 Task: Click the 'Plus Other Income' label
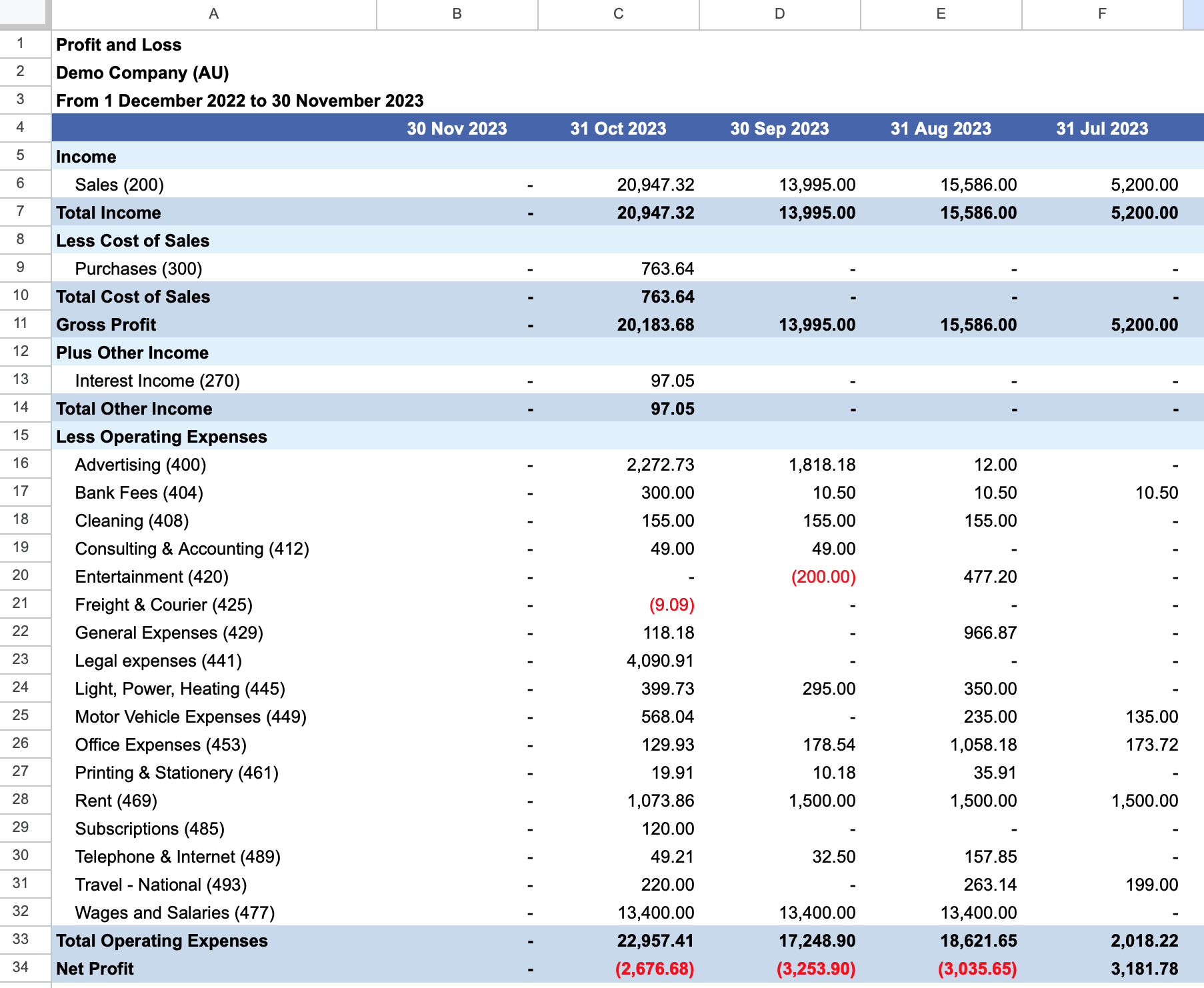[132, 353]
